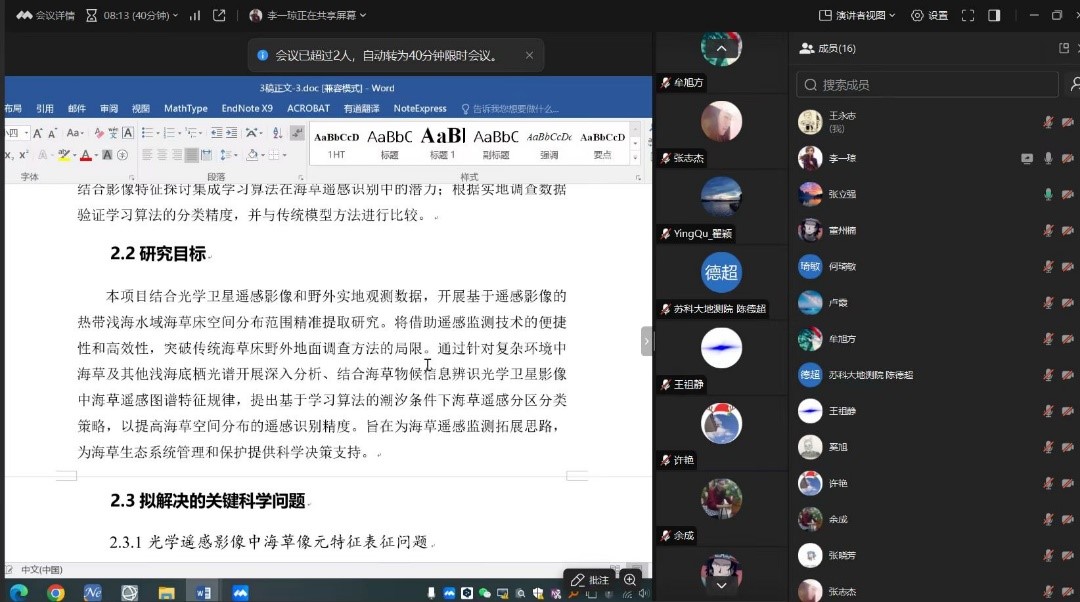Toggle microphone for member 王永志
The width and height of the screenshot is (1080, 602).
point(1048,122)
